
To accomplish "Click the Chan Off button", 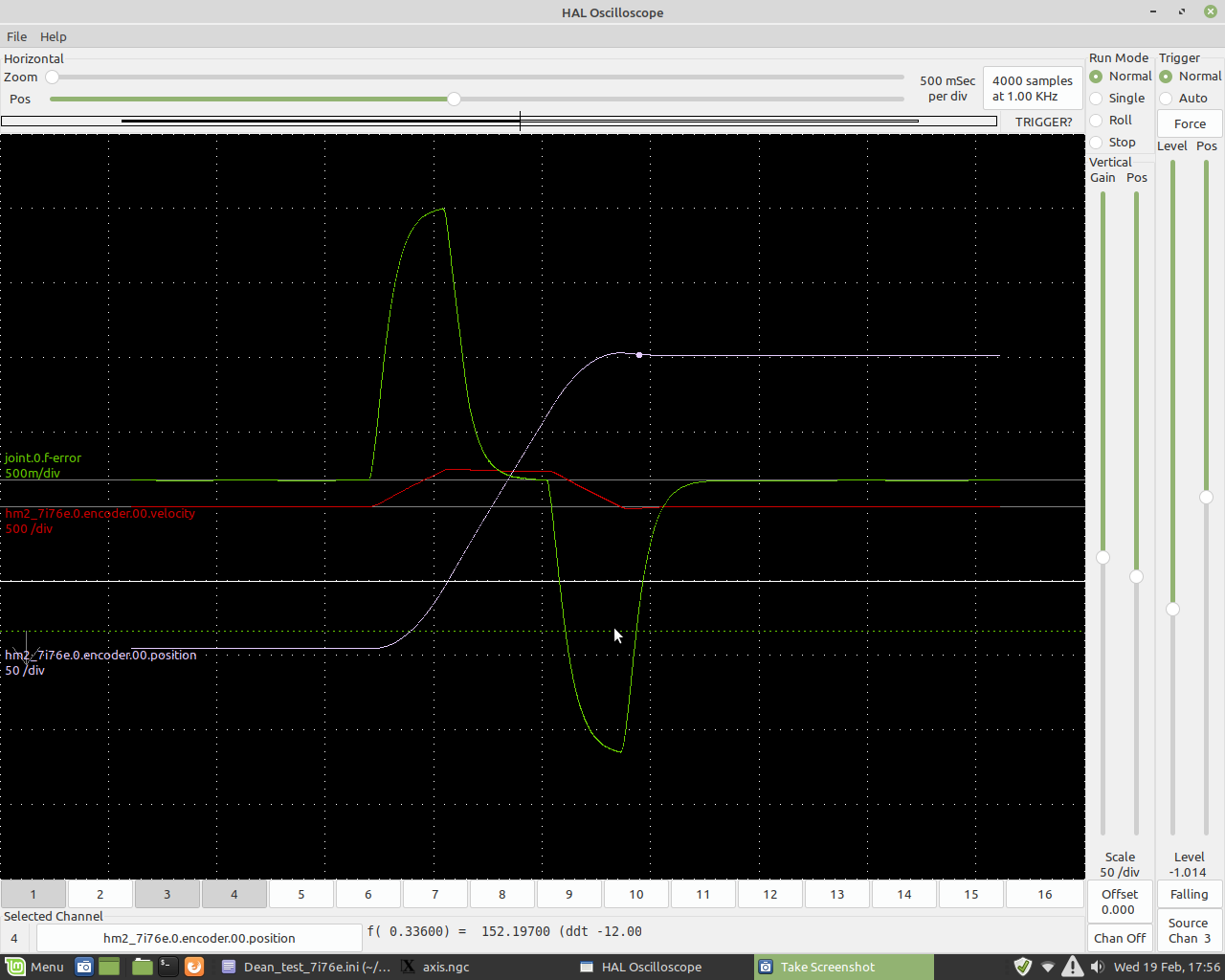I will click(1119, 938).
